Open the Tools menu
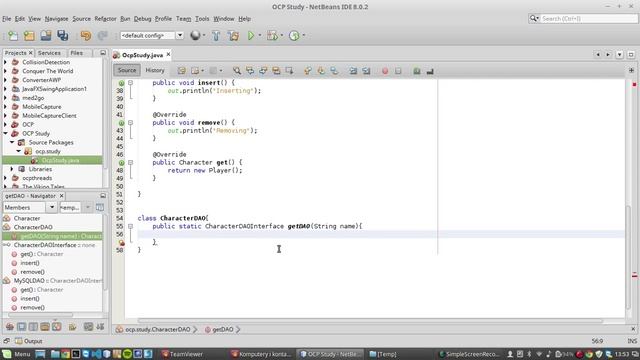The width and height of the screenshot is (640, 360). click(x=202, y=19)
